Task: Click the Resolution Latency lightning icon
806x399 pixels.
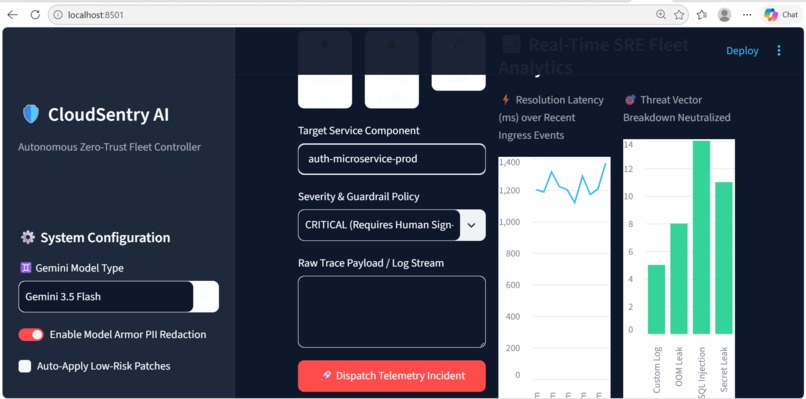Action: (x=505, y=100)
